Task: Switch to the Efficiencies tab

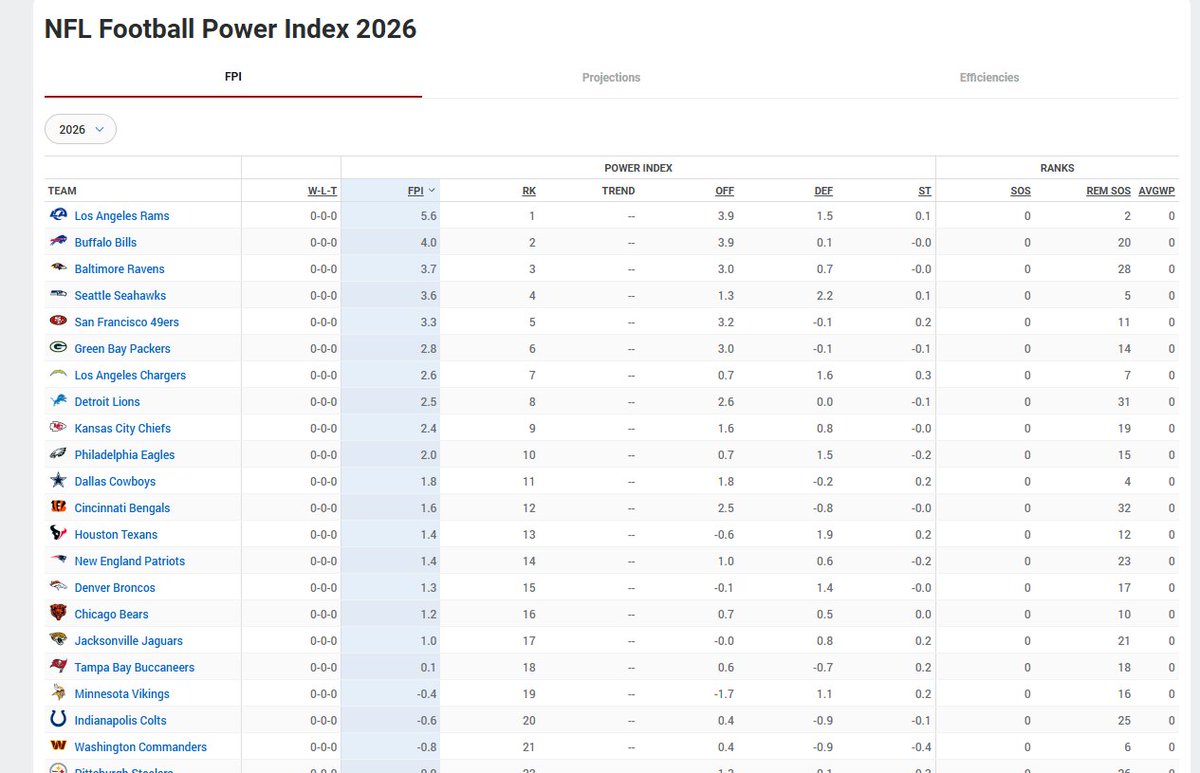Action: [989, 77]
